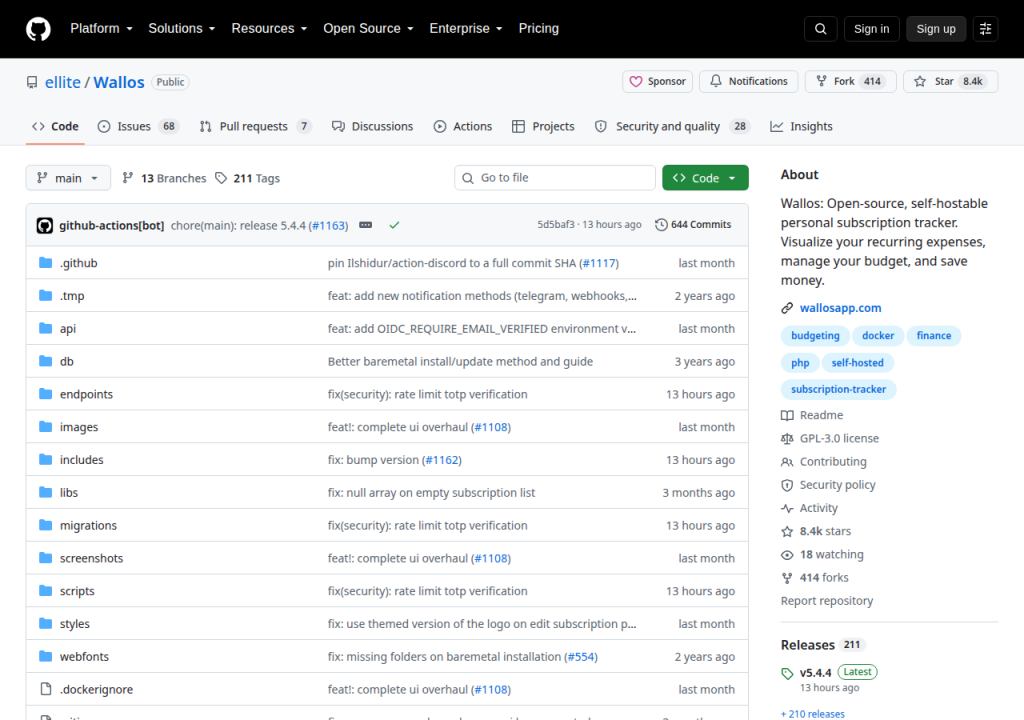
Task: Click the github-actions bot avatar
Action: tap(44, 225)
